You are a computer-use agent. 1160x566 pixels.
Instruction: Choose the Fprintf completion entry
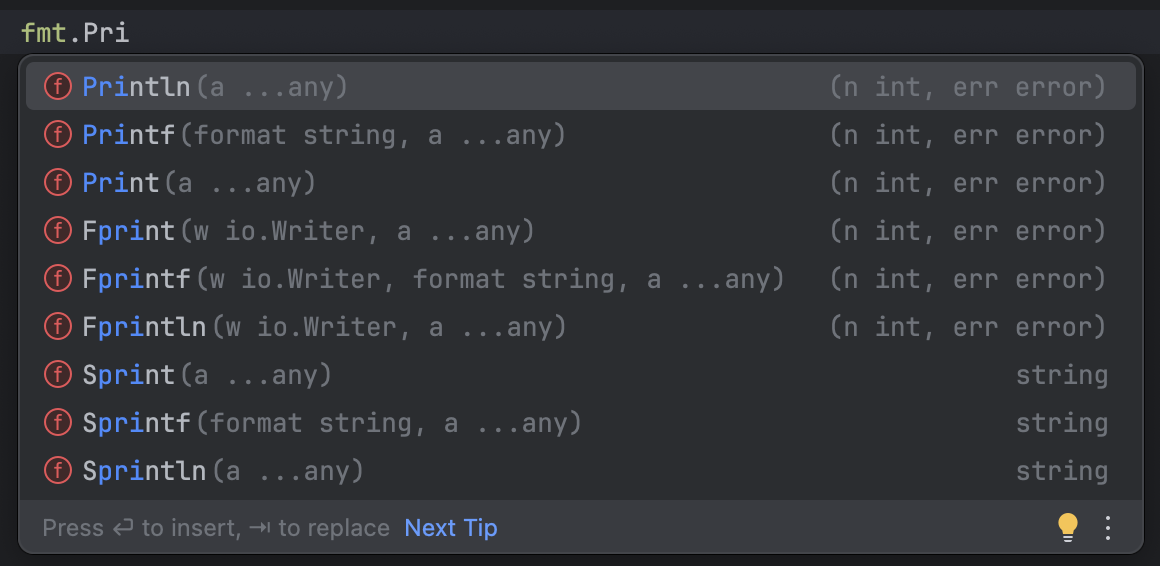581,279
